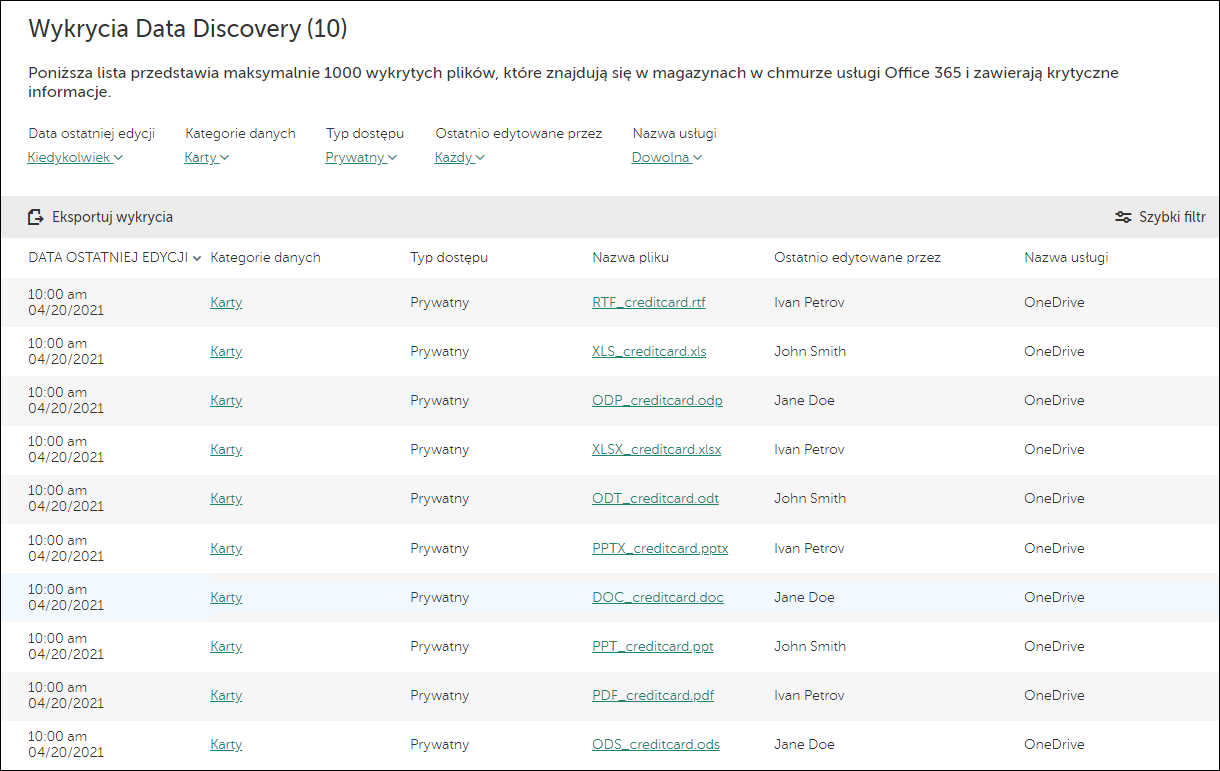Open the Typ dostępu Prywatny filter dropdown

(361, 157)
